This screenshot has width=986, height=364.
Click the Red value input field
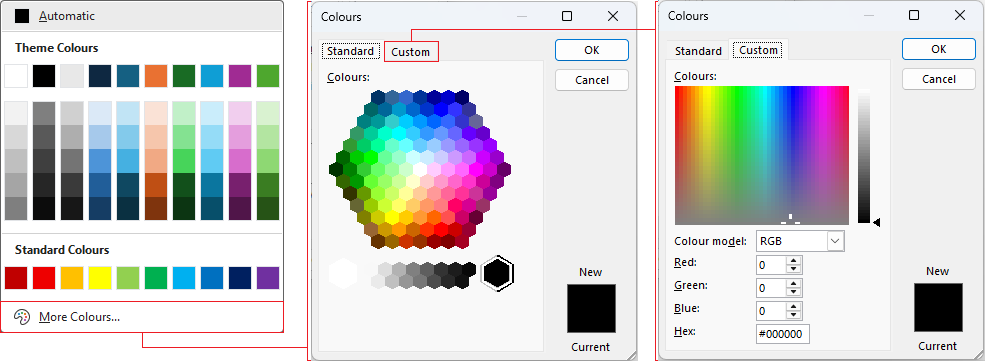click(x=772, y=265)
